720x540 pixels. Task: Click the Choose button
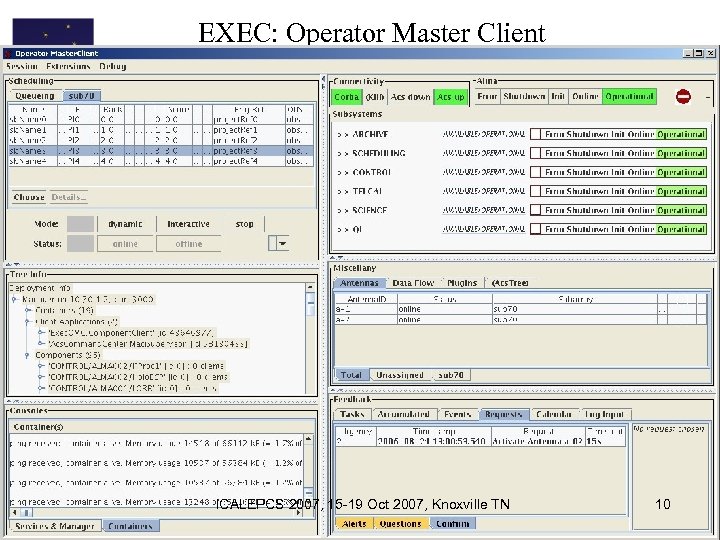[29, 197]
